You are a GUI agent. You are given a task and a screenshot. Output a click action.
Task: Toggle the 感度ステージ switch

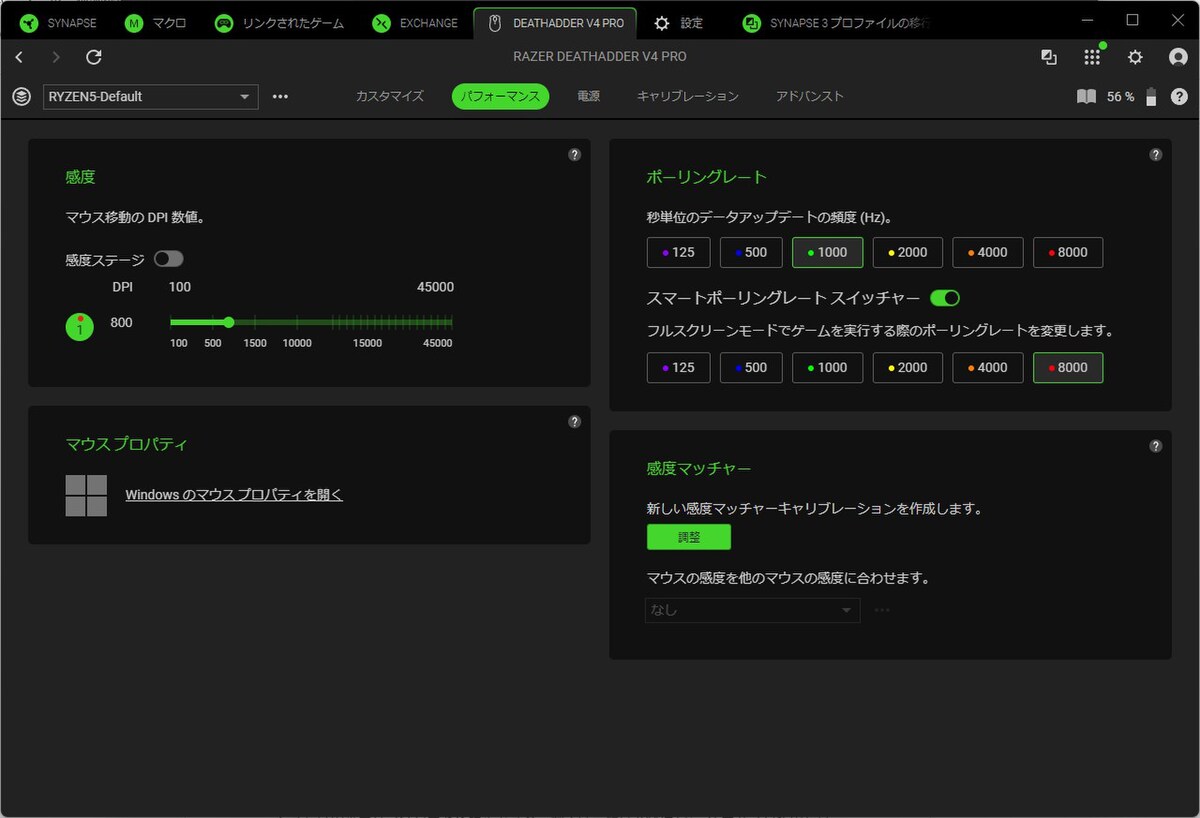[x=169, y=259]
